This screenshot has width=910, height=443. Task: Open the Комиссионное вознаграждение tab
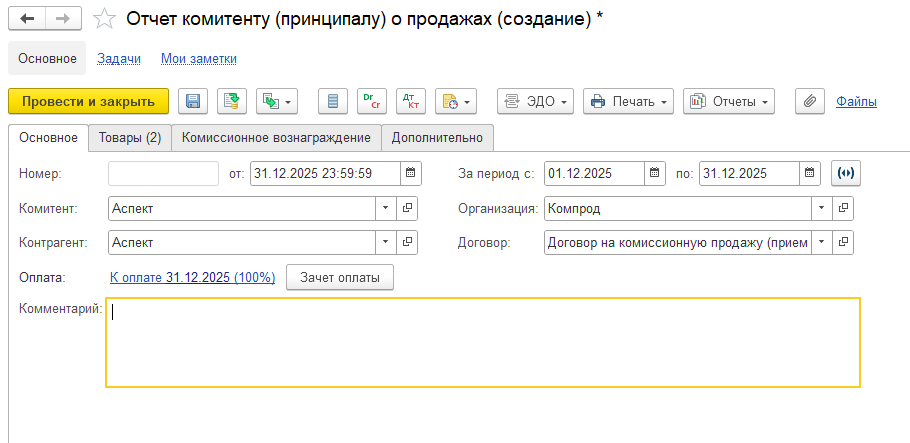pyautogui.click(x=276, y=137)
